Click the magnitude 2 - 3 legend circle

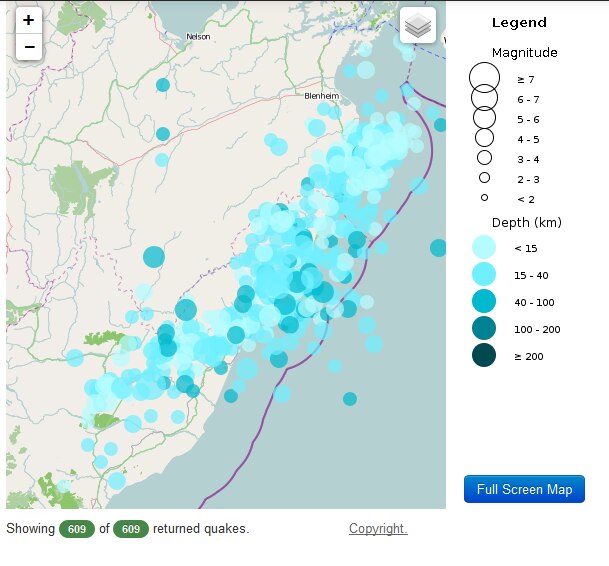coord(484,178)
